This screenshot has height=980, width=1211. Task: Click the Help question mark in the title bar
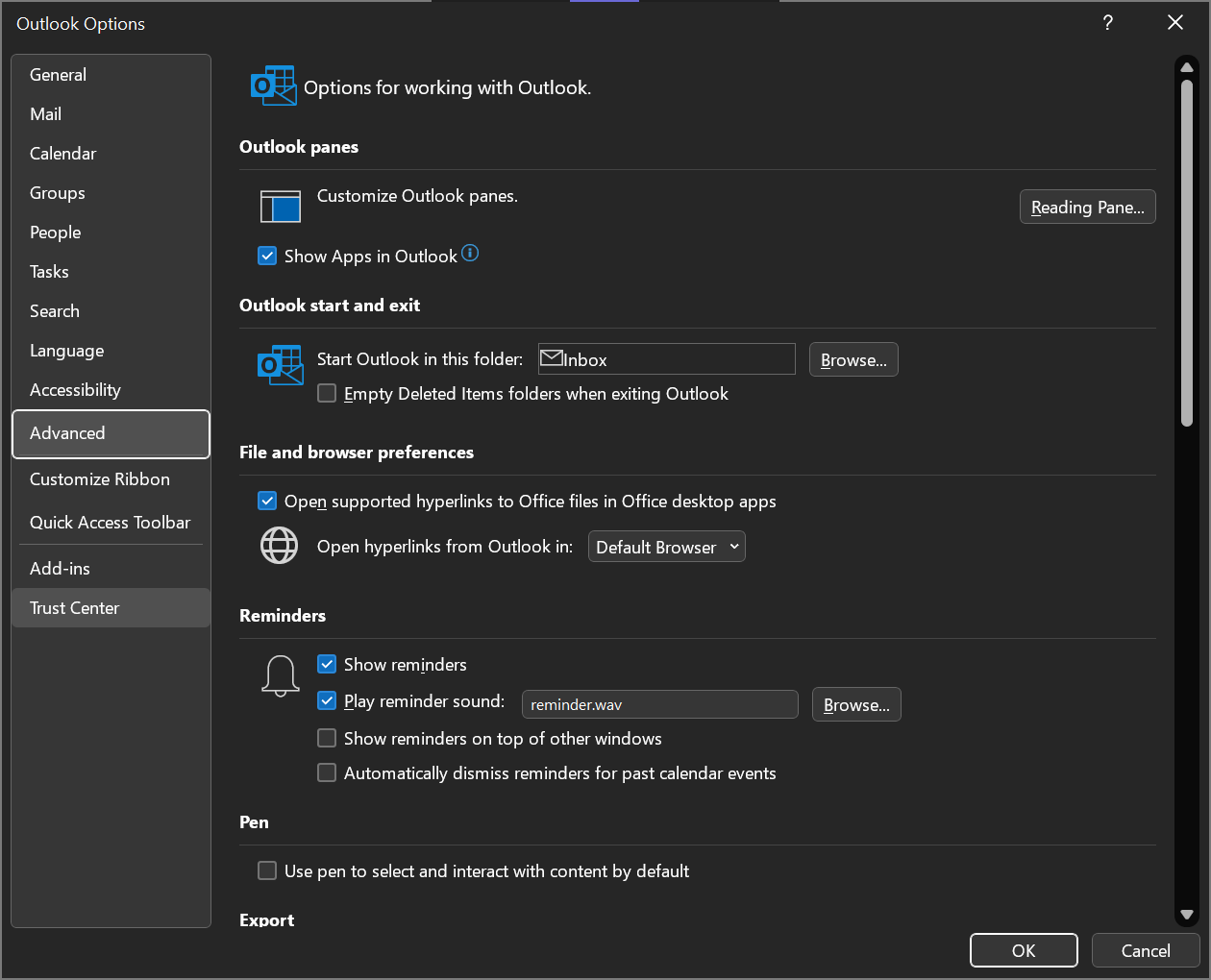click(1108, 23)
